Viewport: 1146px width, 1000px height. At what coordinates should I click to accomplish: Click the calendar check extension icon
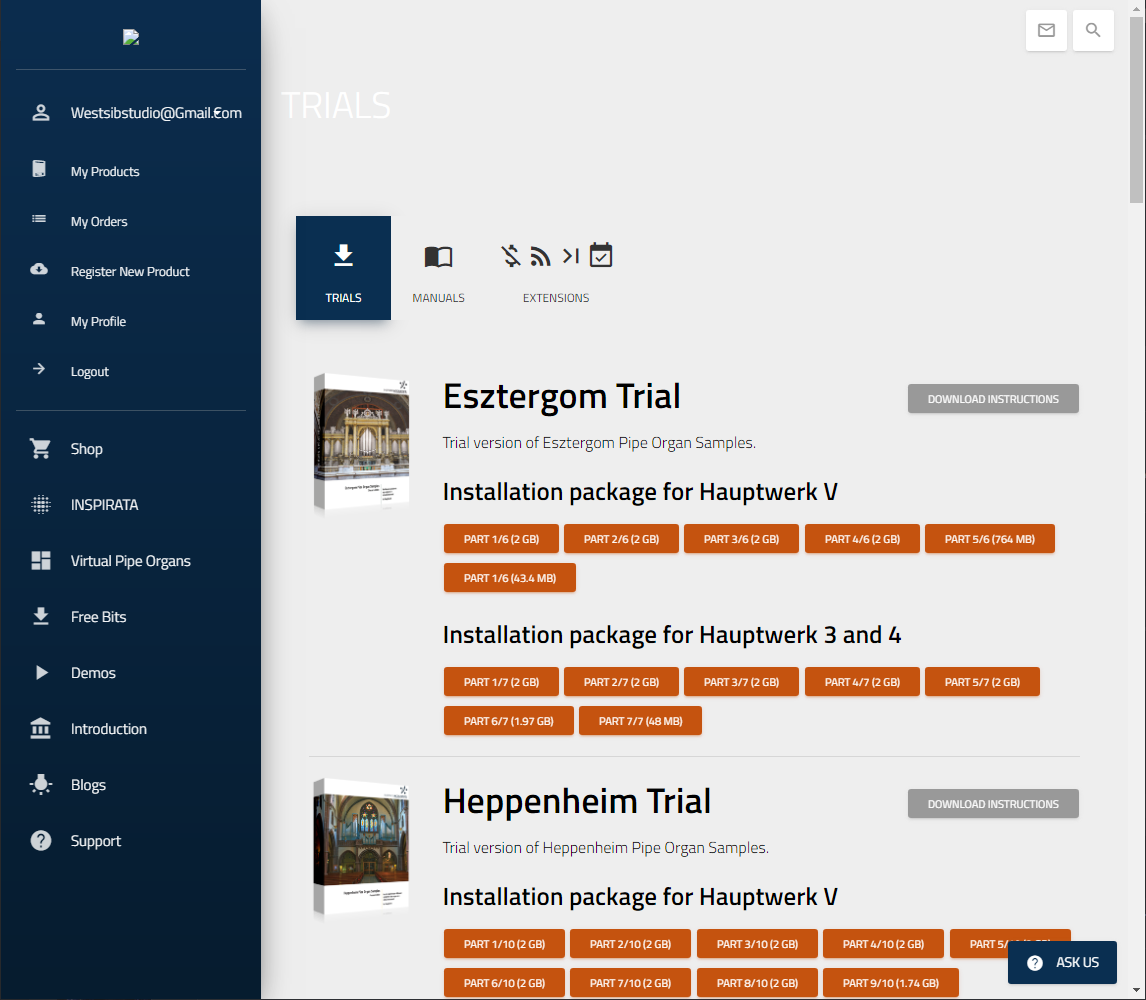point(601,255)
